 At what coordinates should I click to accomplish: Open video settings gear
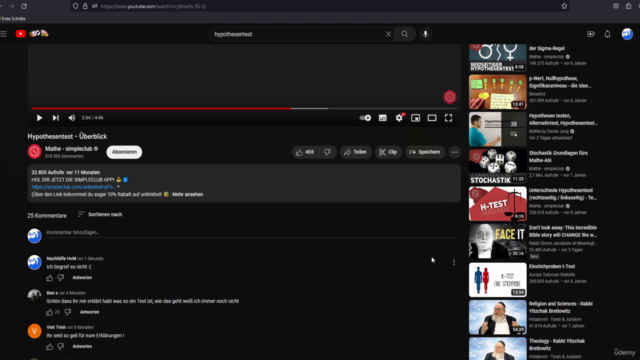coord(399,118)
